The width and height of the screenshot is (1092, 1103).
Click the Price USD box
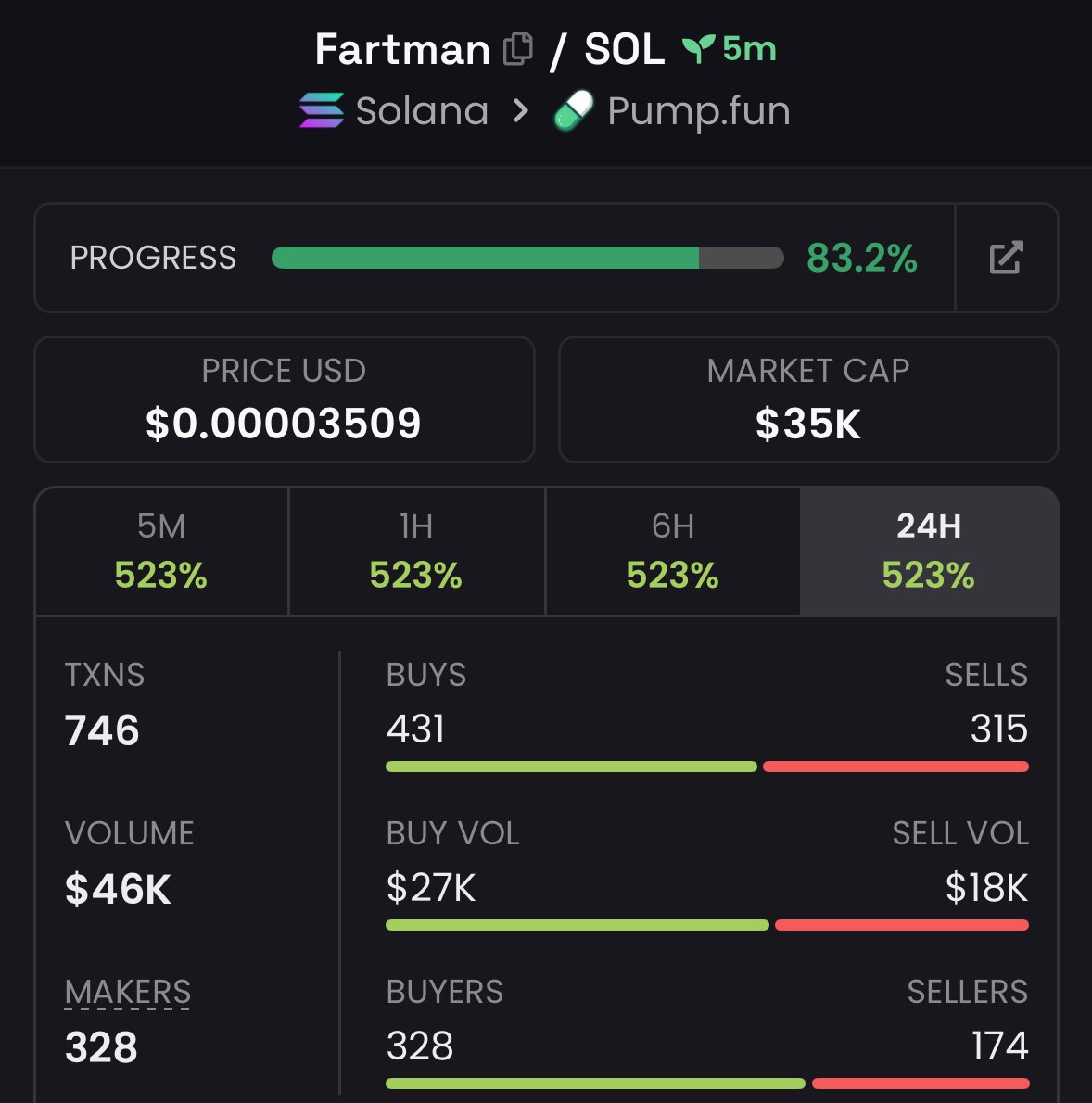(284, 399)
